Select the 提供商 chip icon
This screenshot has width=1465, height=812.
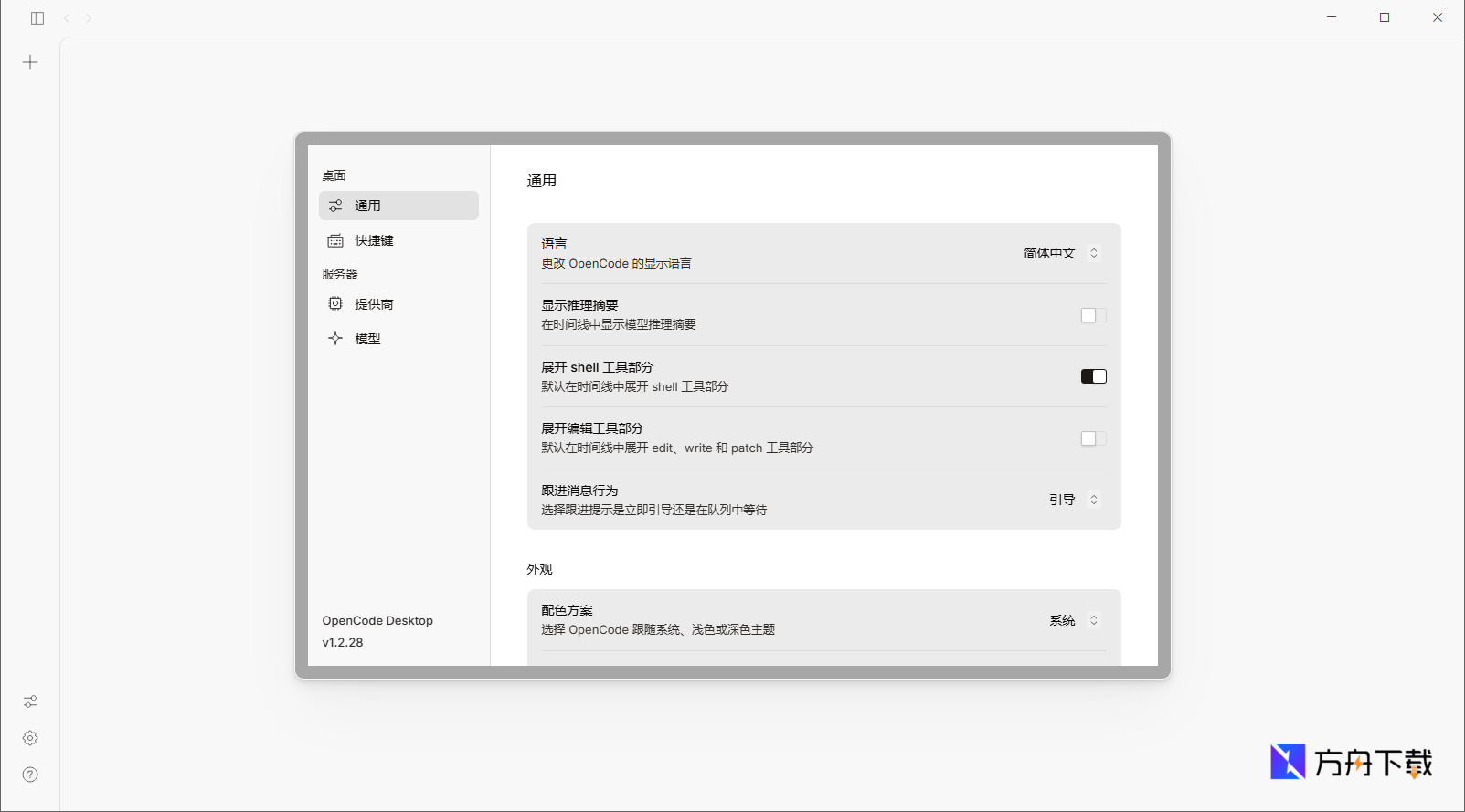point(335,303)
